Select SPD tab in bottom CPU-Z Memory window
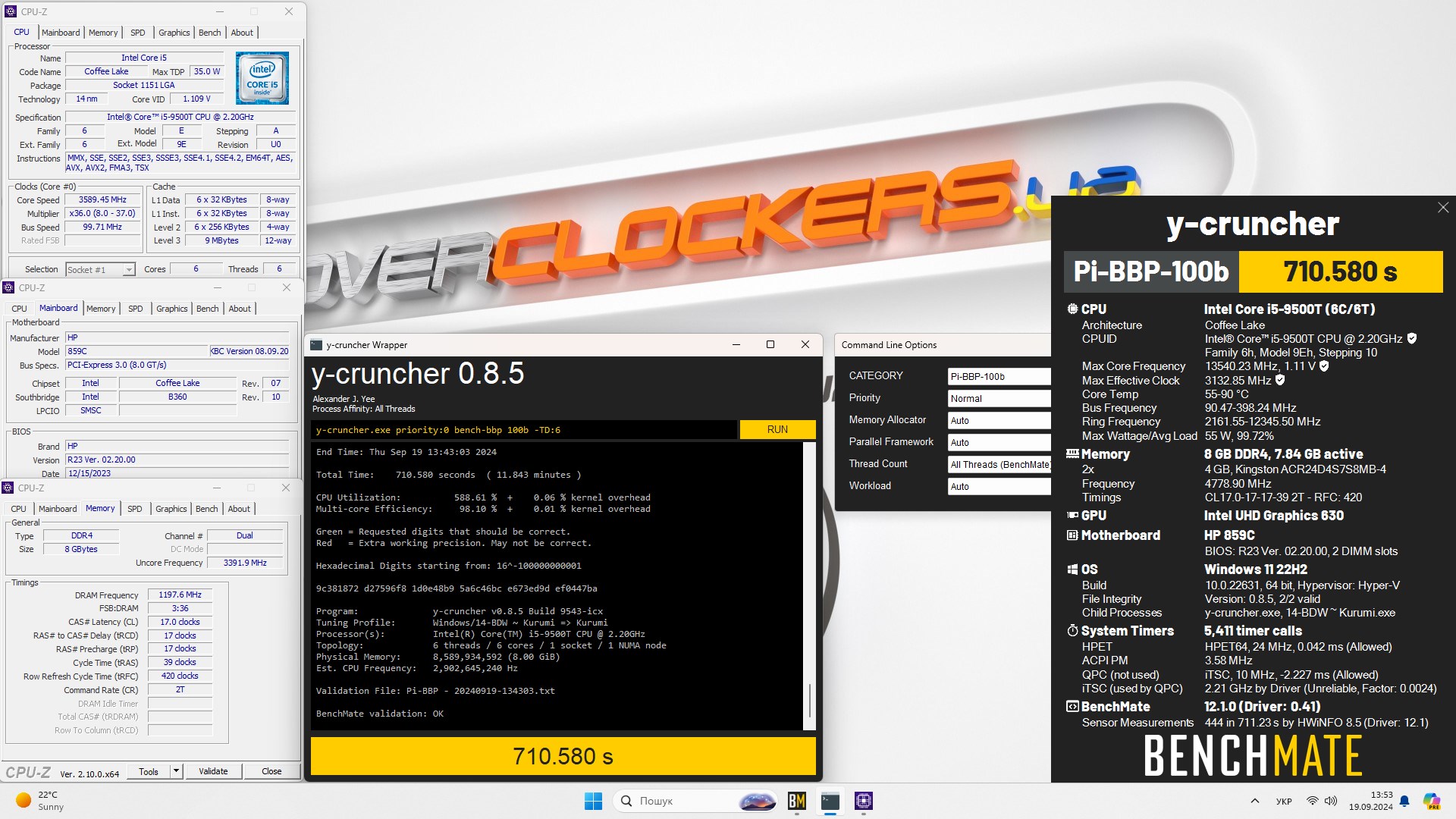 click(x=134, y=509)
